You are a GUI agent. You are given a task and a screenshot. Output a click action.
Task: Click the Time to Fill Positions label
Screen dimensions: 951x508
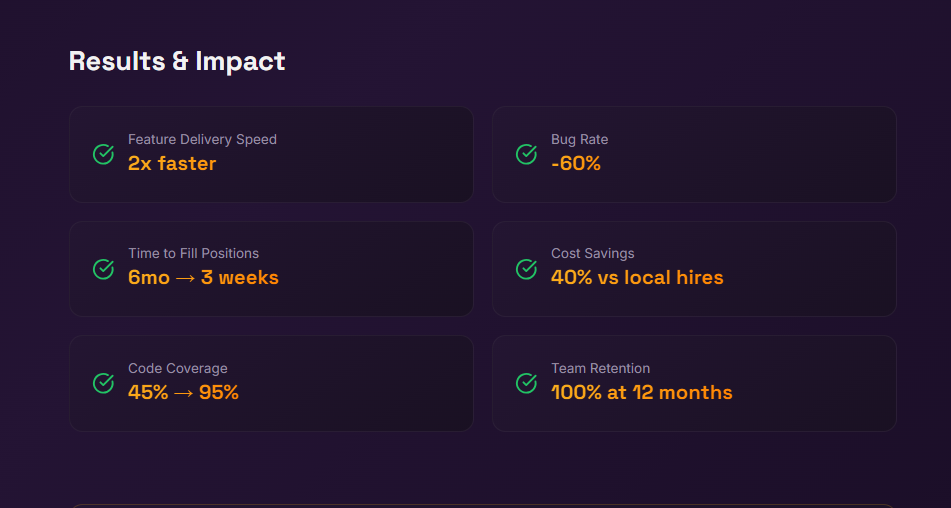click(193, 253)
